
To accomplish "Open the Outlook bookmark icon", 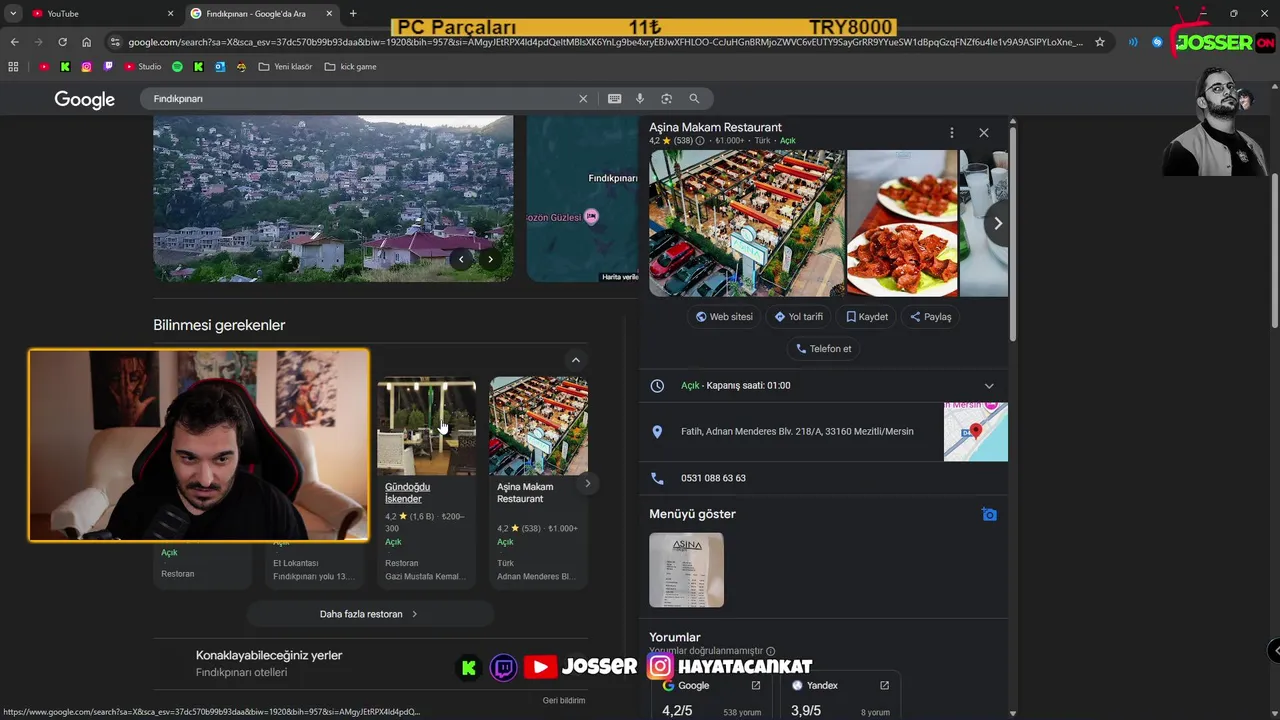I will click(x=219, y=67).
